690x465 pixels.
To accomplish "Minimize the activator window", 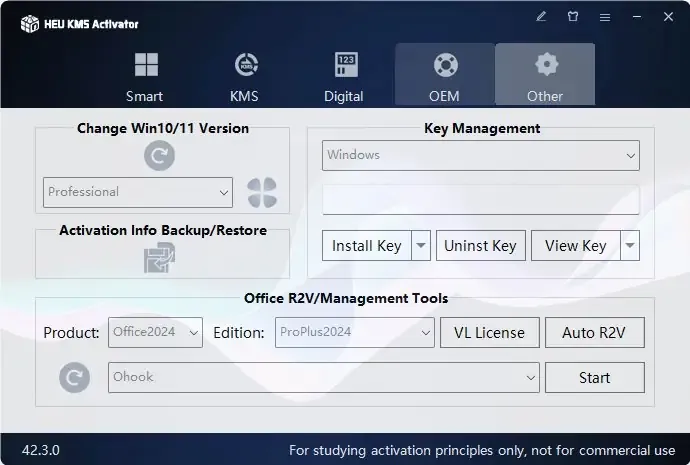I will (636, 17).
